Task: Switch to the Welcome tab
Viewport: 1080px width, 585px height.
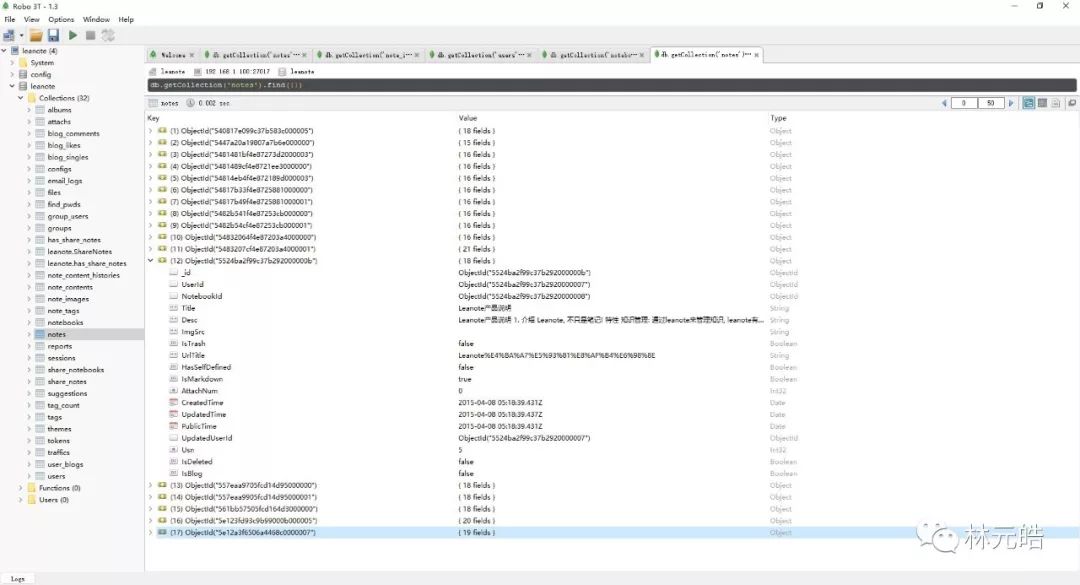Action: coord(172,54)
